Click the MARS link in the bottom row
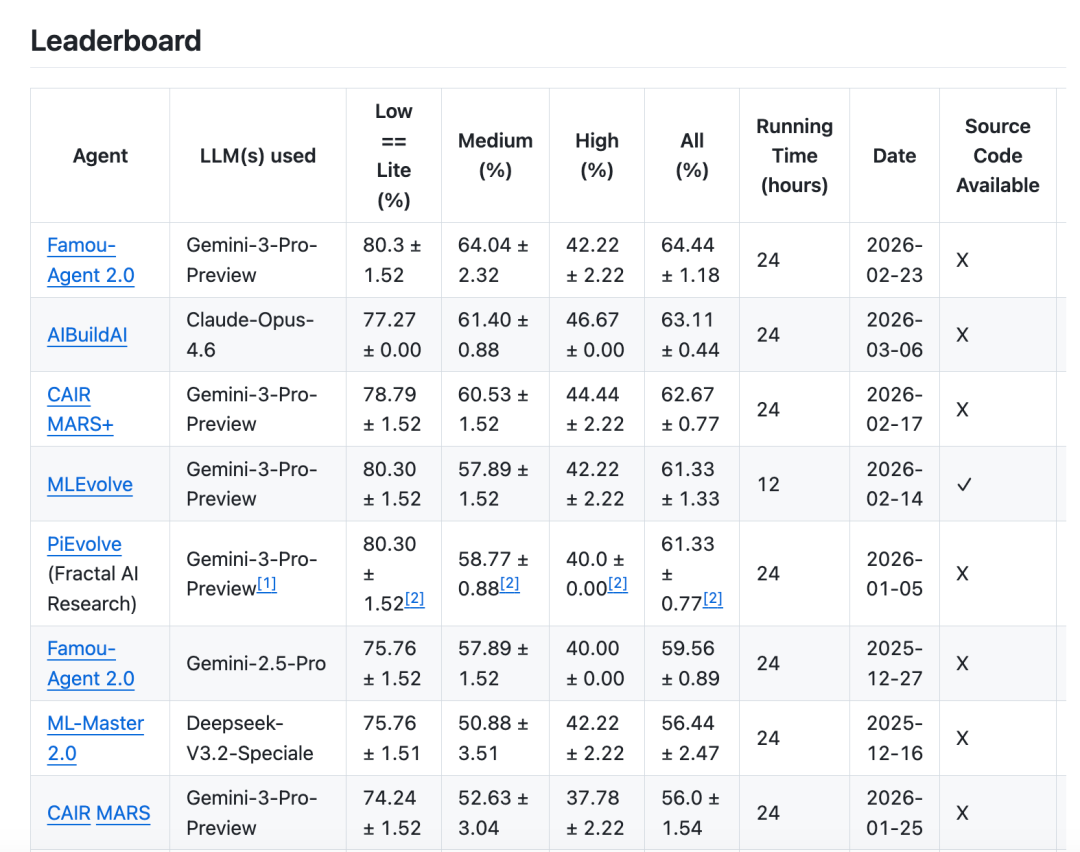This screenshot has height=852, width=1080. (x=123, y=813)
